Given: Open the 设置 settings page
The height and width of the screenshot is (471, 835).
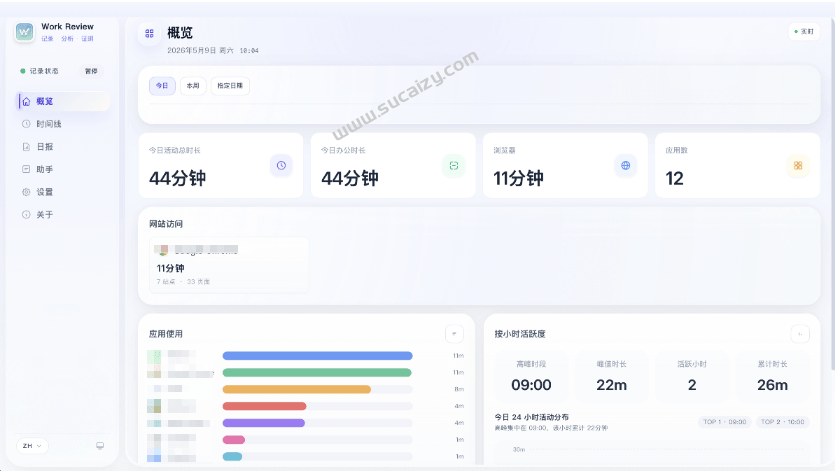Looking at the screenshot, I should point(63,192).
